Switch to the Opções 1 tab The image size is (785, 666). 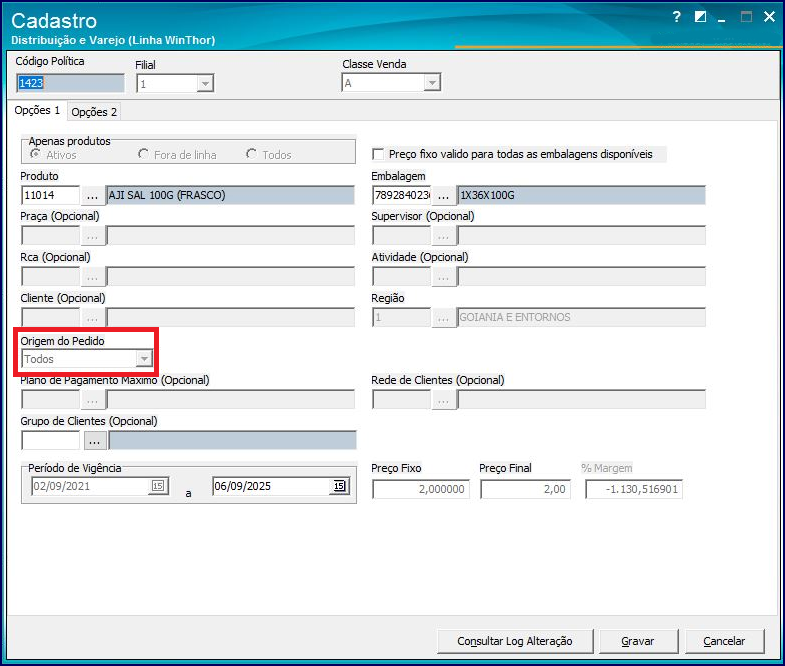tap(37, 110)
